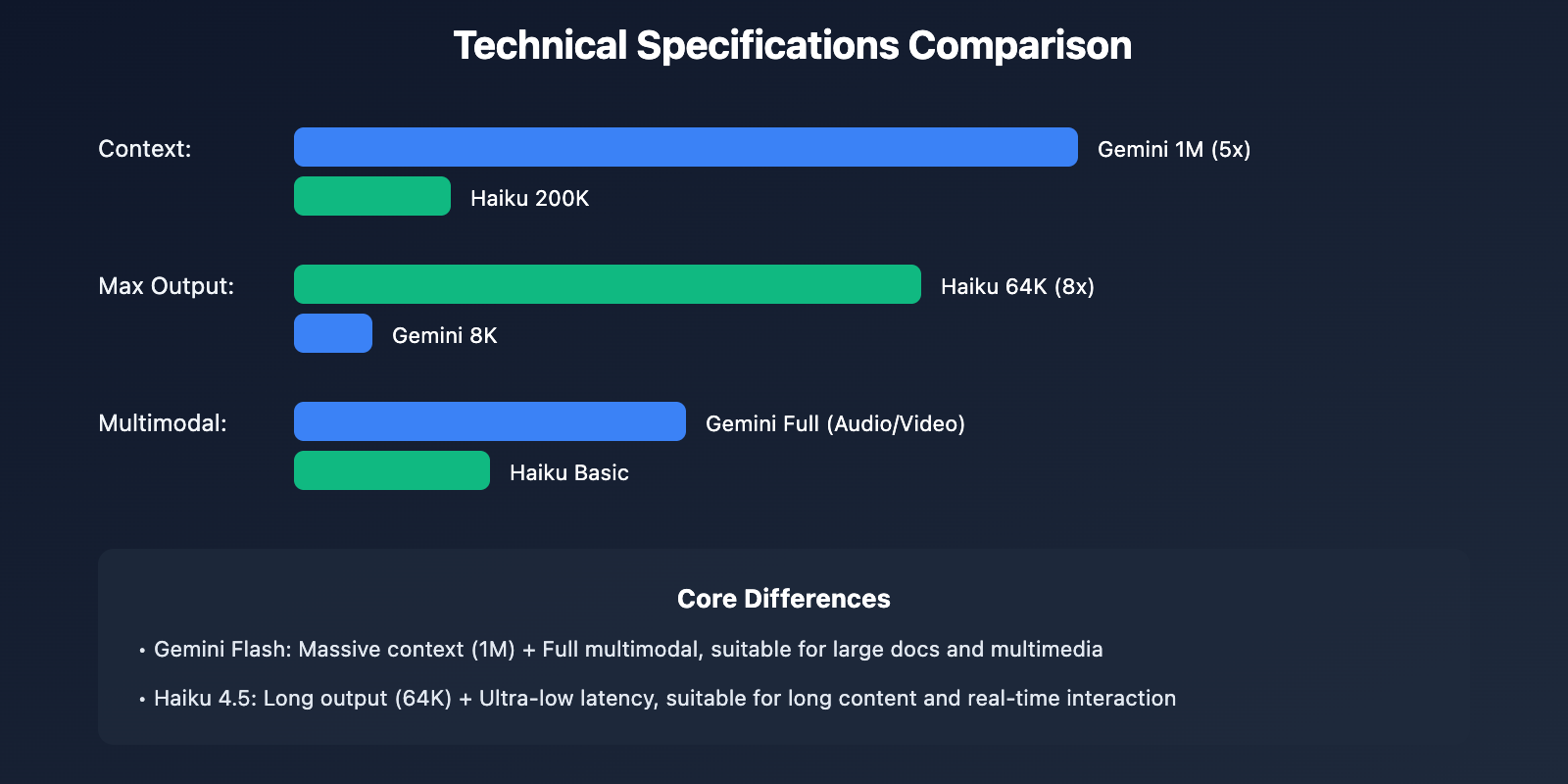The height and width of the screenshot is (784, 1568).
Task: Click the green Haiku 64K output bar
Action: coord(607,284)
